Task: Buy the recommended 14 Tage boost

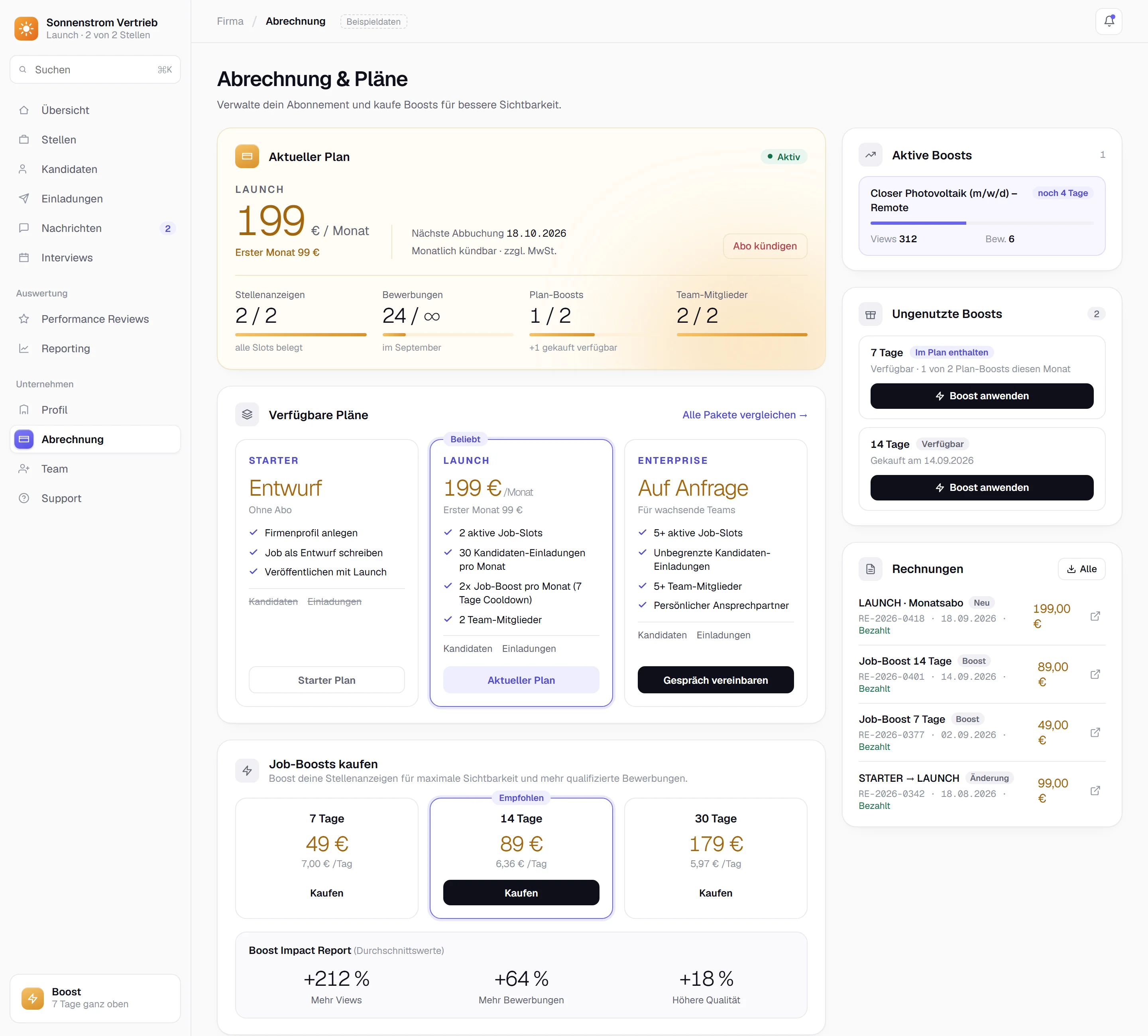Action: coord(521,893)
